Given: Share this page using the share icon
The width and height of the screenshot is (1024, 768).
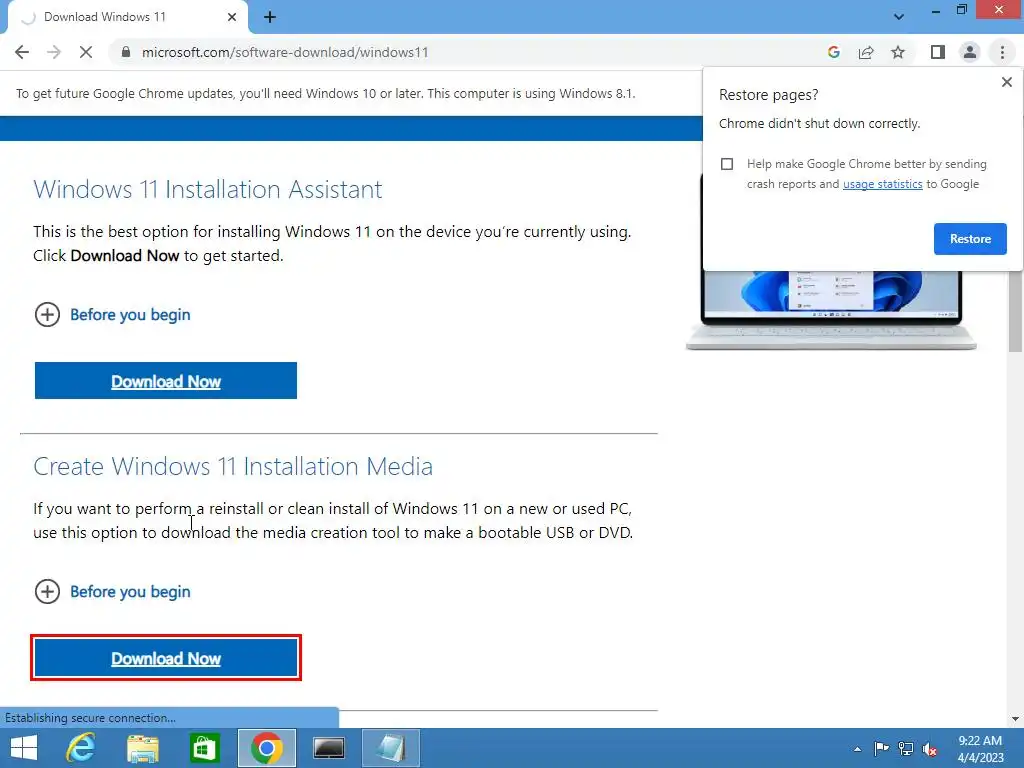Looking at the screenshot, I should coord(866,52).
